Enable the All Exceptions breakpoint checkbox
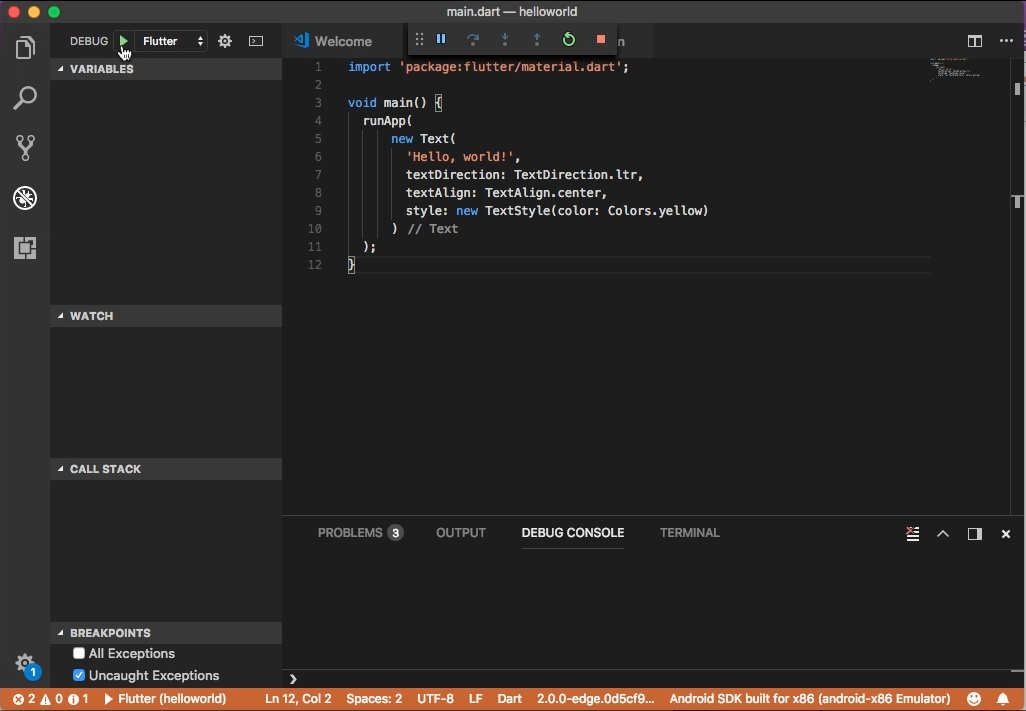Viewport: 1026px width, 711px height. (x=79, y=653)
